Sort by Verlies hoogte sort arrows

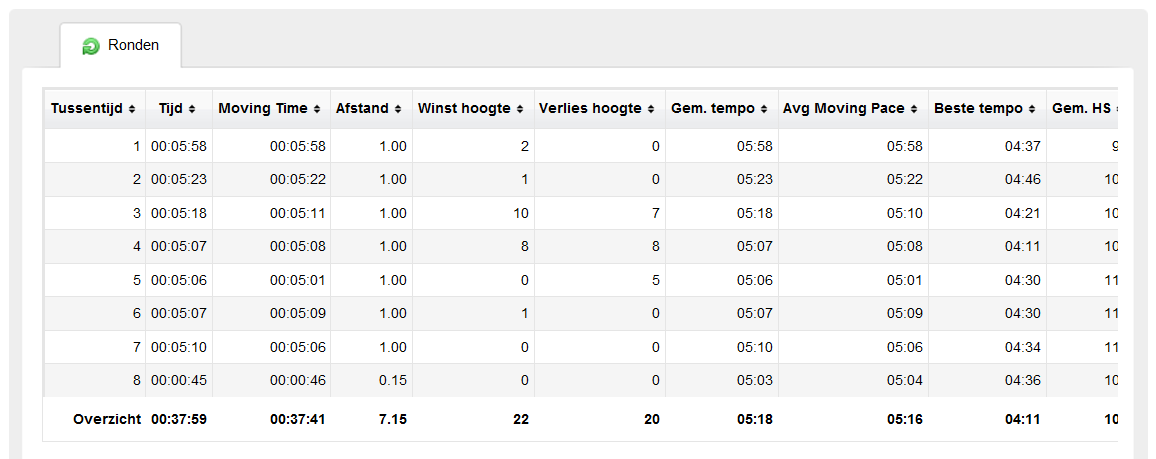pyautogui.click(x=651, y=109)
